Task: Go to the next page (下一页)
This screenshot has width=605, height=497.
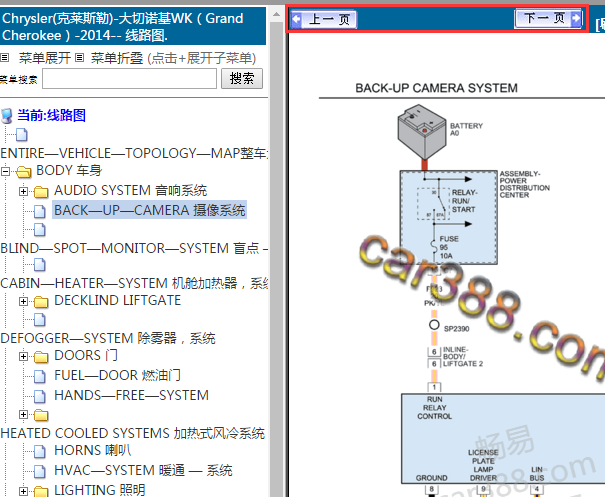Action: [548, 18]
